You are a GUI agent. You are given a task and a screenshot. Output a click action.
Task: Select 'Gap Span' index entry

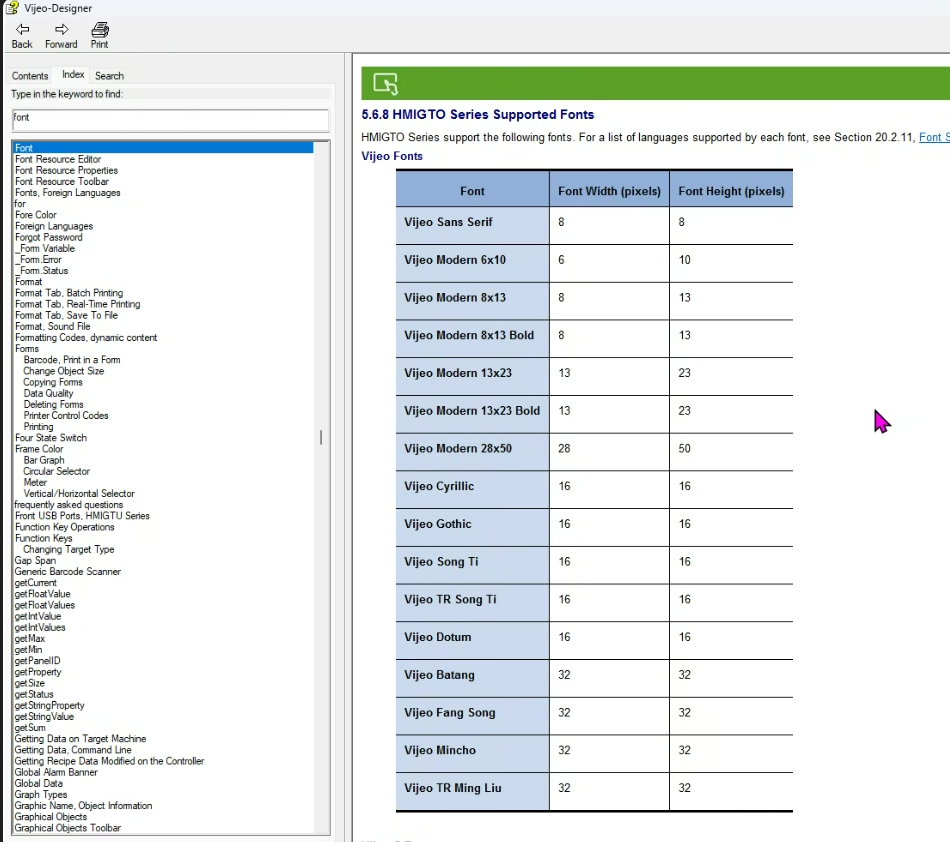click(x=35, y=560)
